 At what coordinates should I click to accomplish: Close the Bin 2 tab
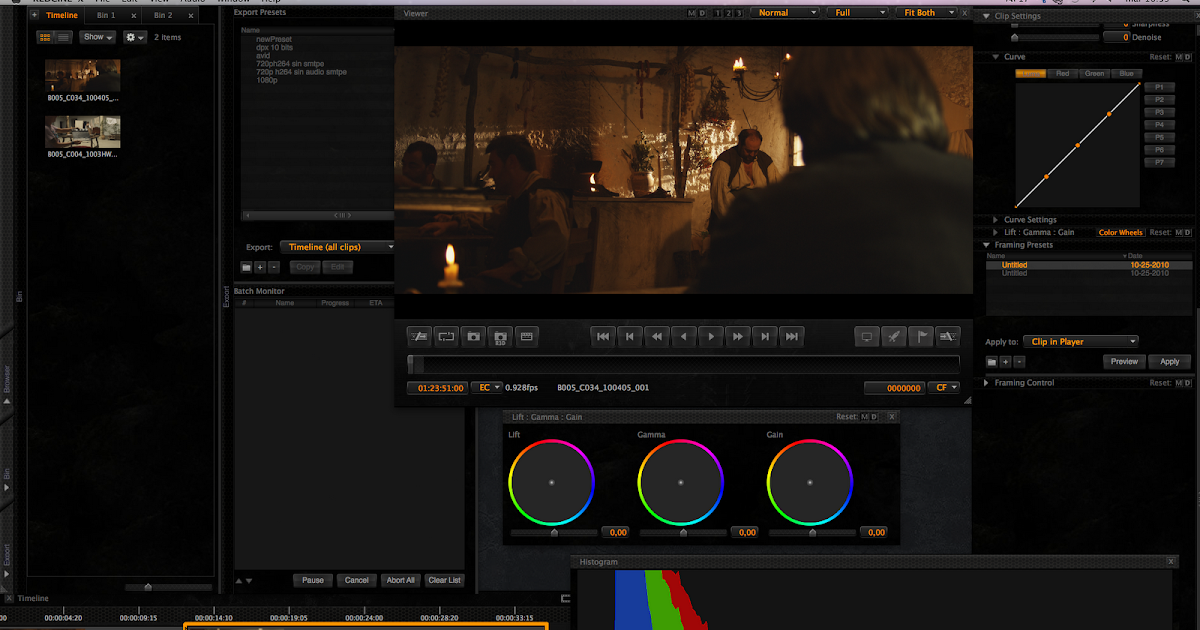click(190, 16)
